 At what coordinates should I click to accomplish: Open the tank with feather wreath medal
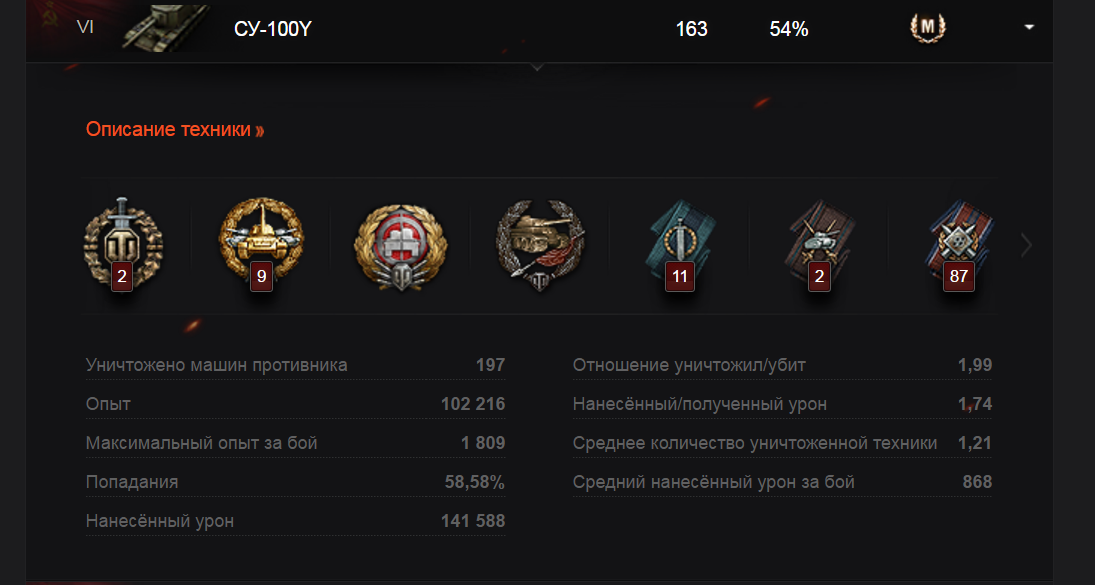point(540,245)
